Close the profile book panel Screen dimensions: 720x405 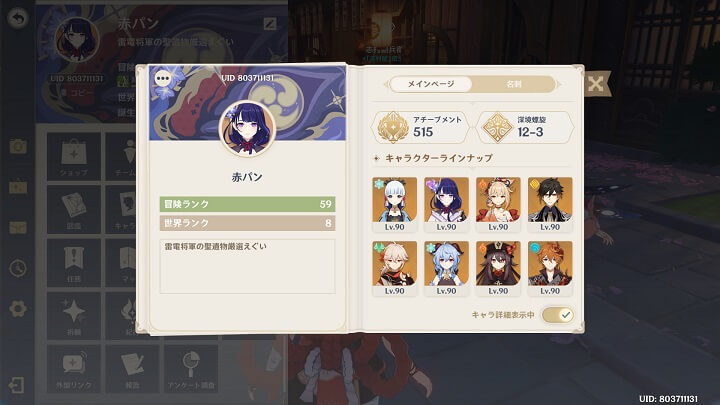point(596,84)
